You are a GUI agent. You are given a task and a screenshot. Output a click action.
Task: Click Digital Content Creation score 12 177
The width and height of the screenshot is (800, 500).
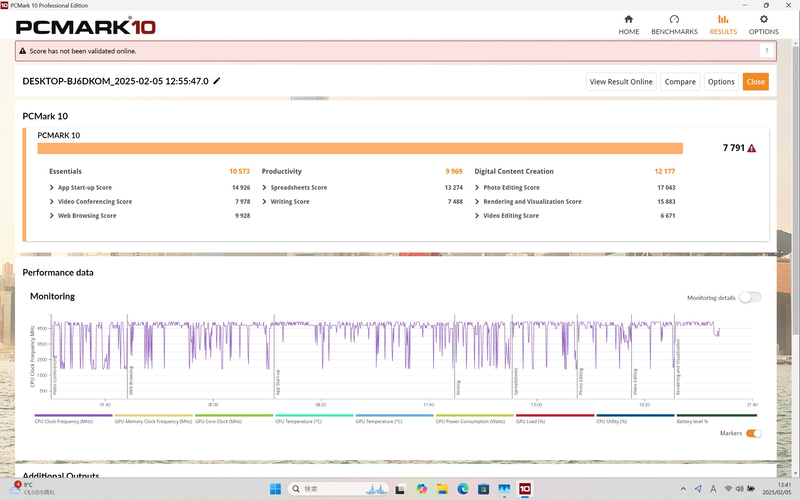coord(665,171)
